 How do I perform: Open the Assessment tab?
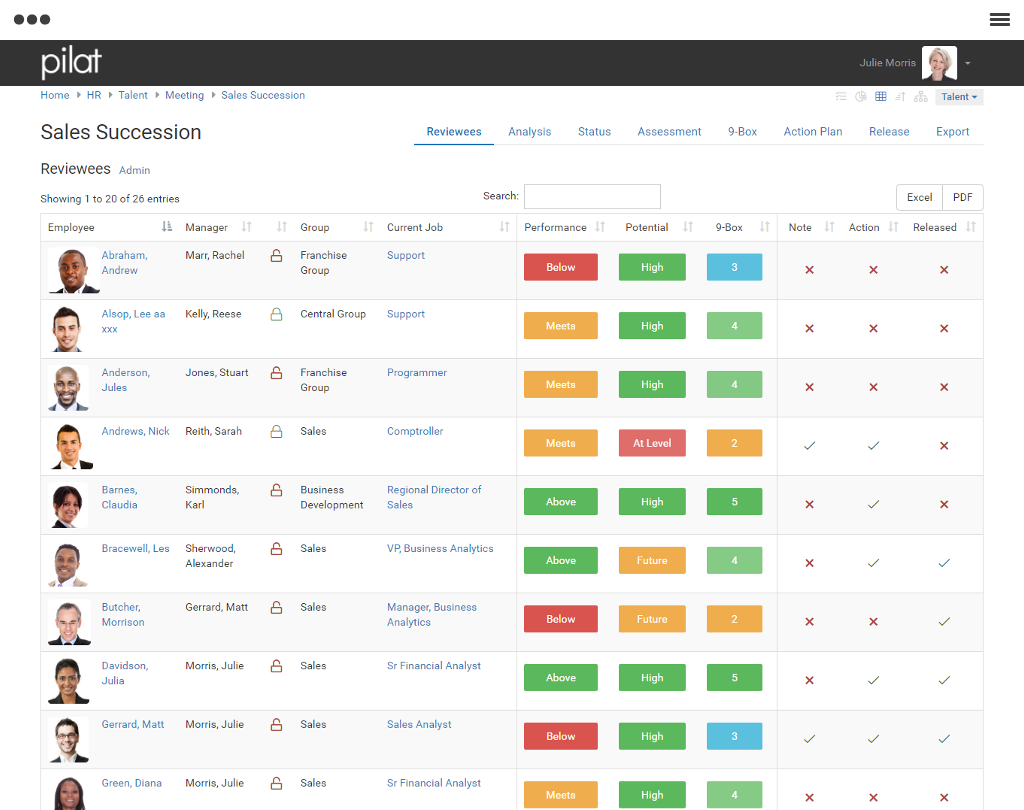tap(669, 131)
